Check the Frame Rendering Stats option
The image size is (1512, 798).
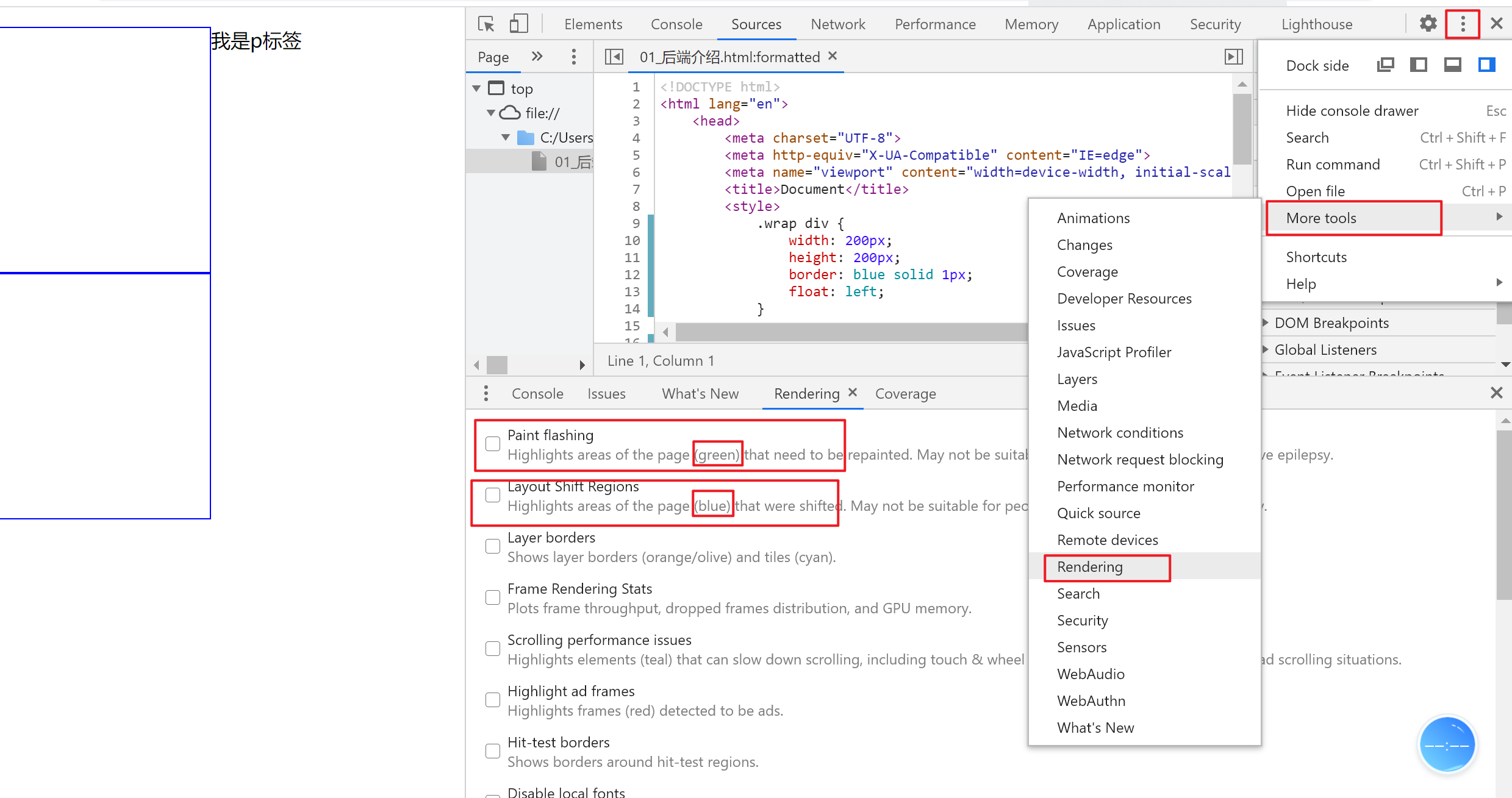(493, 597)
